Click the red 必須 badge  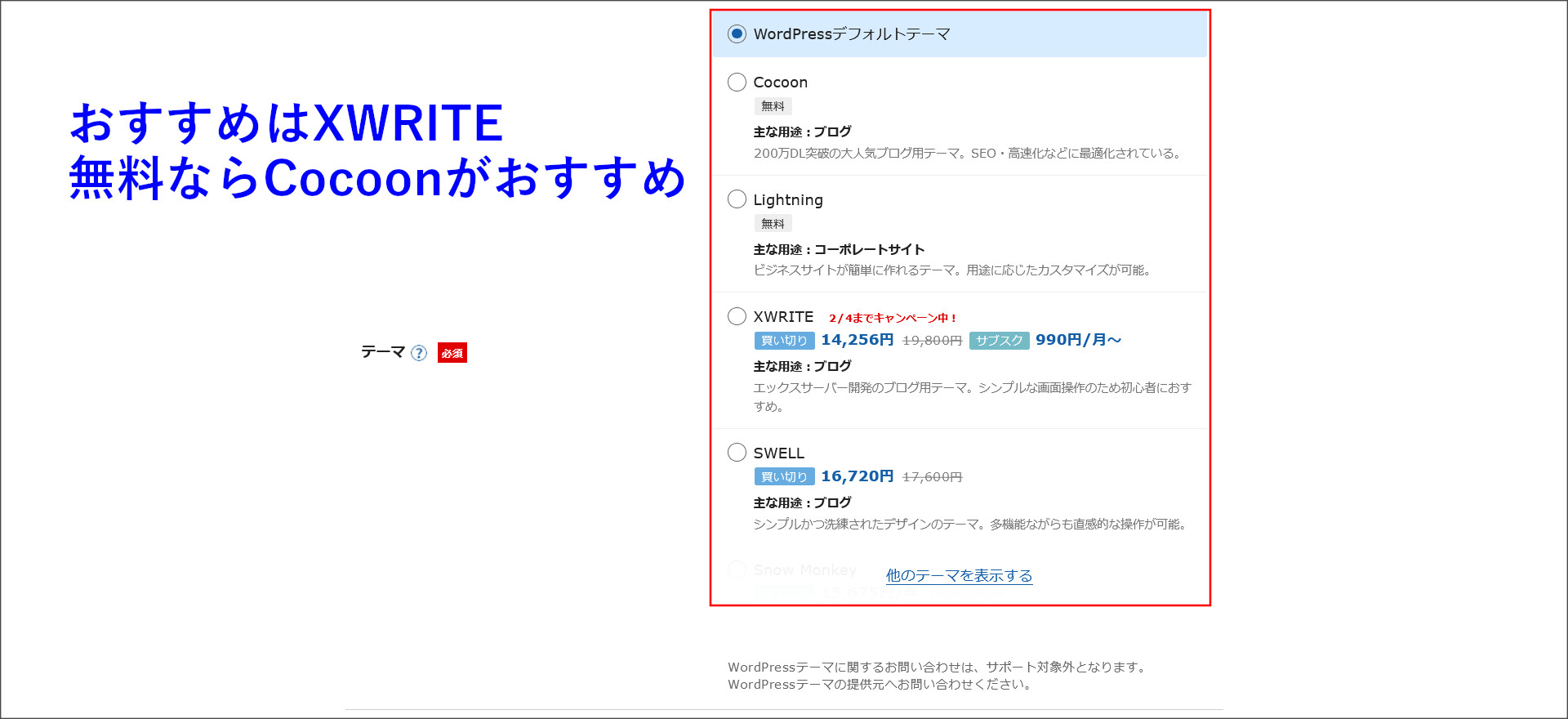[x=452, y=353]
